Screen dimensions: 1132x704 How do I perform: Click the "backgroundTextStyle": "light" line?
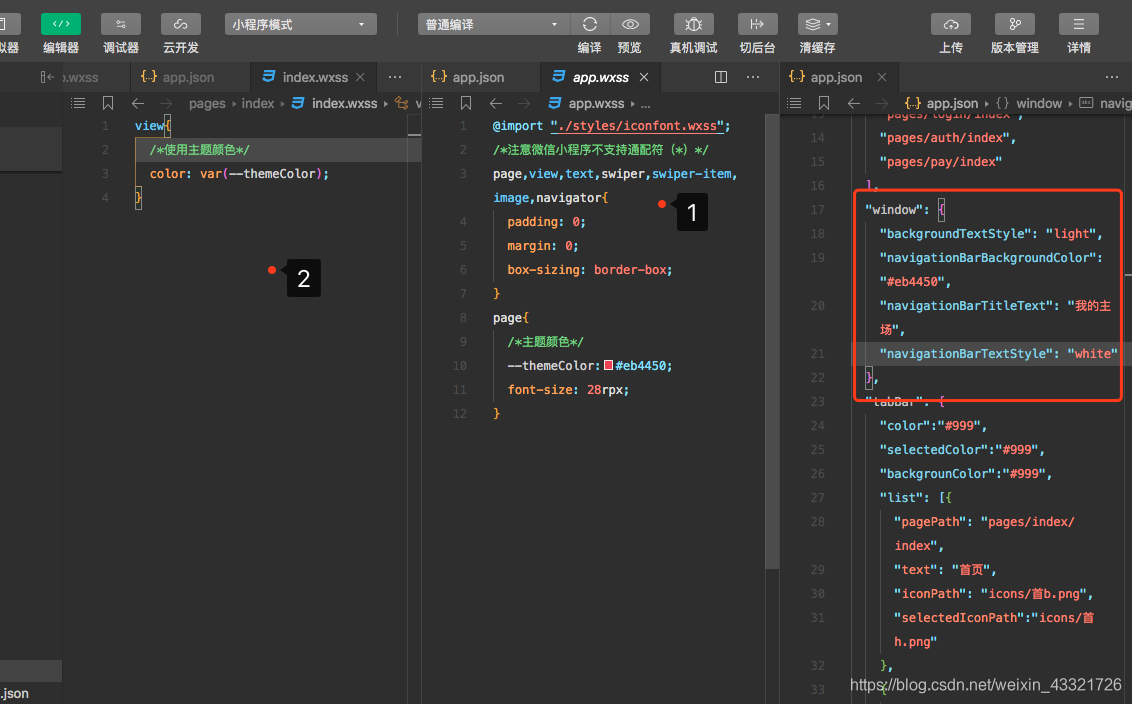tap(991, 234)
